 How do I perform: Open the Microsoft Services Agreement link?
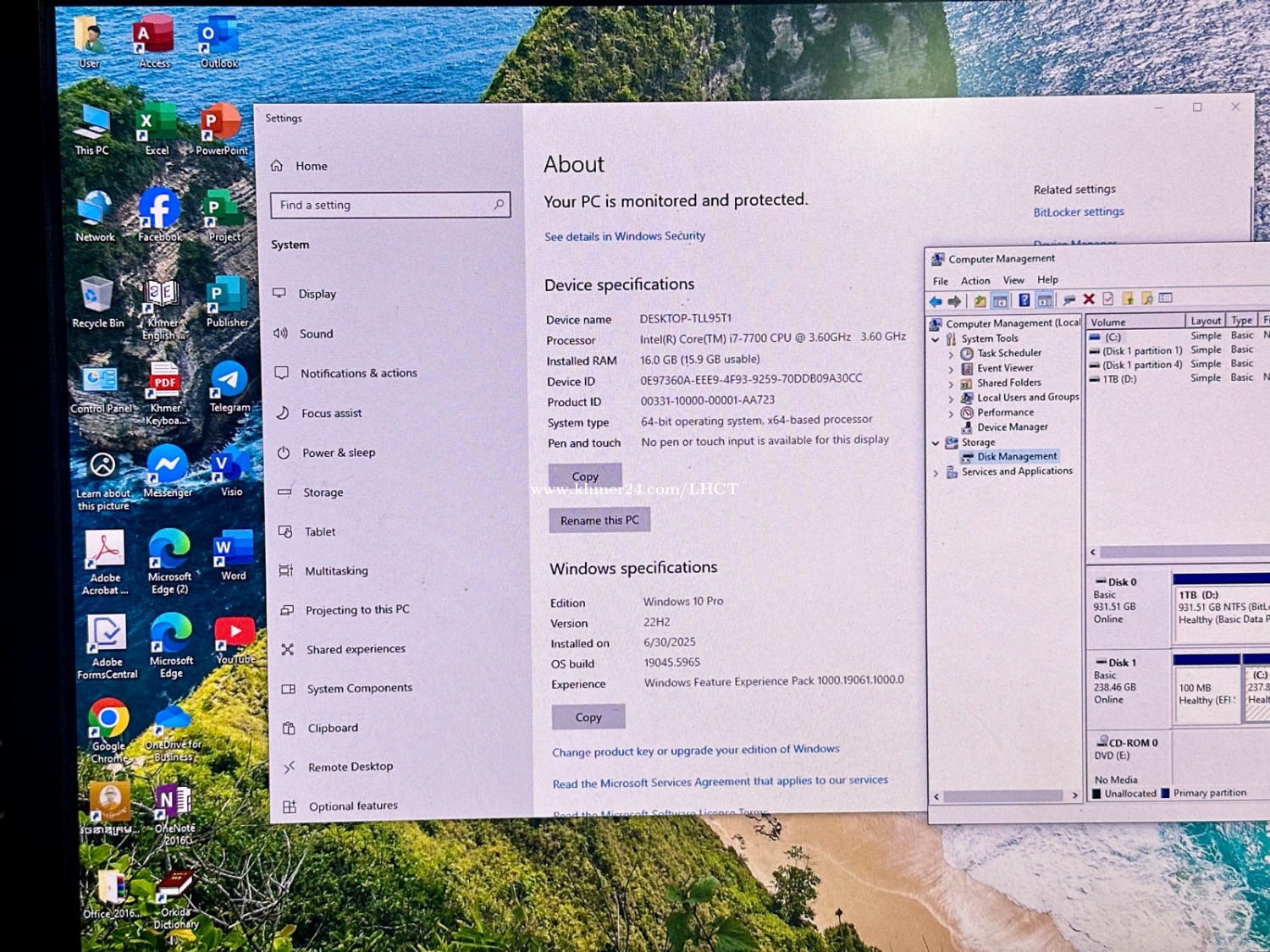tap(721, 781)
